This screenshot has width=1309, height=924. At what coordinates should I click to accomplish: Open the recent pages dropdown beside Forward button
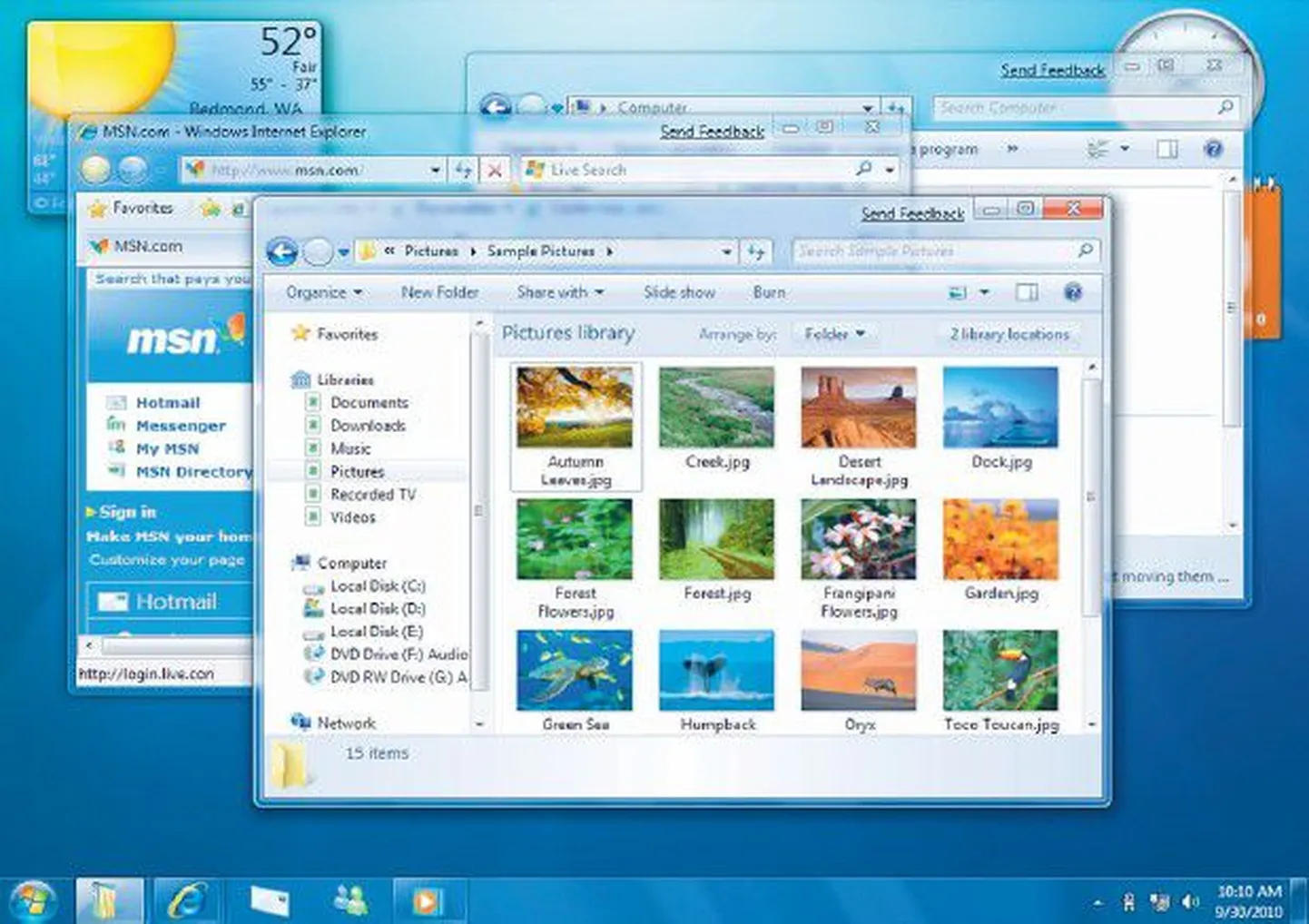point(343,252)
